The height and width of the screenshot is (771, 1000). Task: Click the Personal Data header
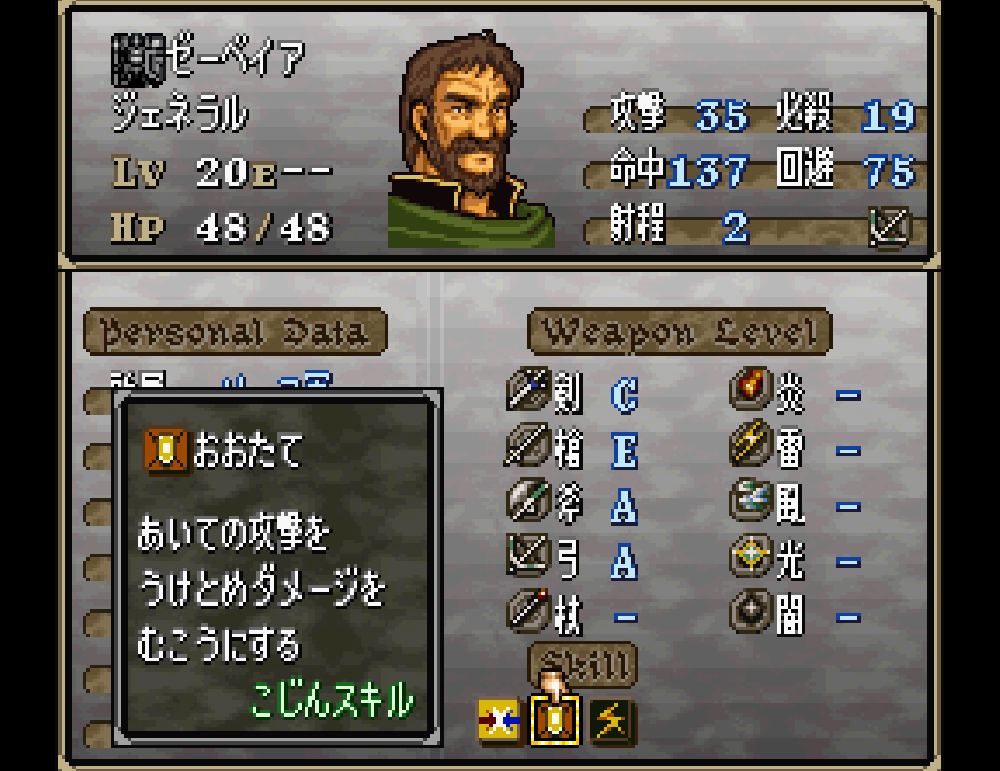[235, 332]
